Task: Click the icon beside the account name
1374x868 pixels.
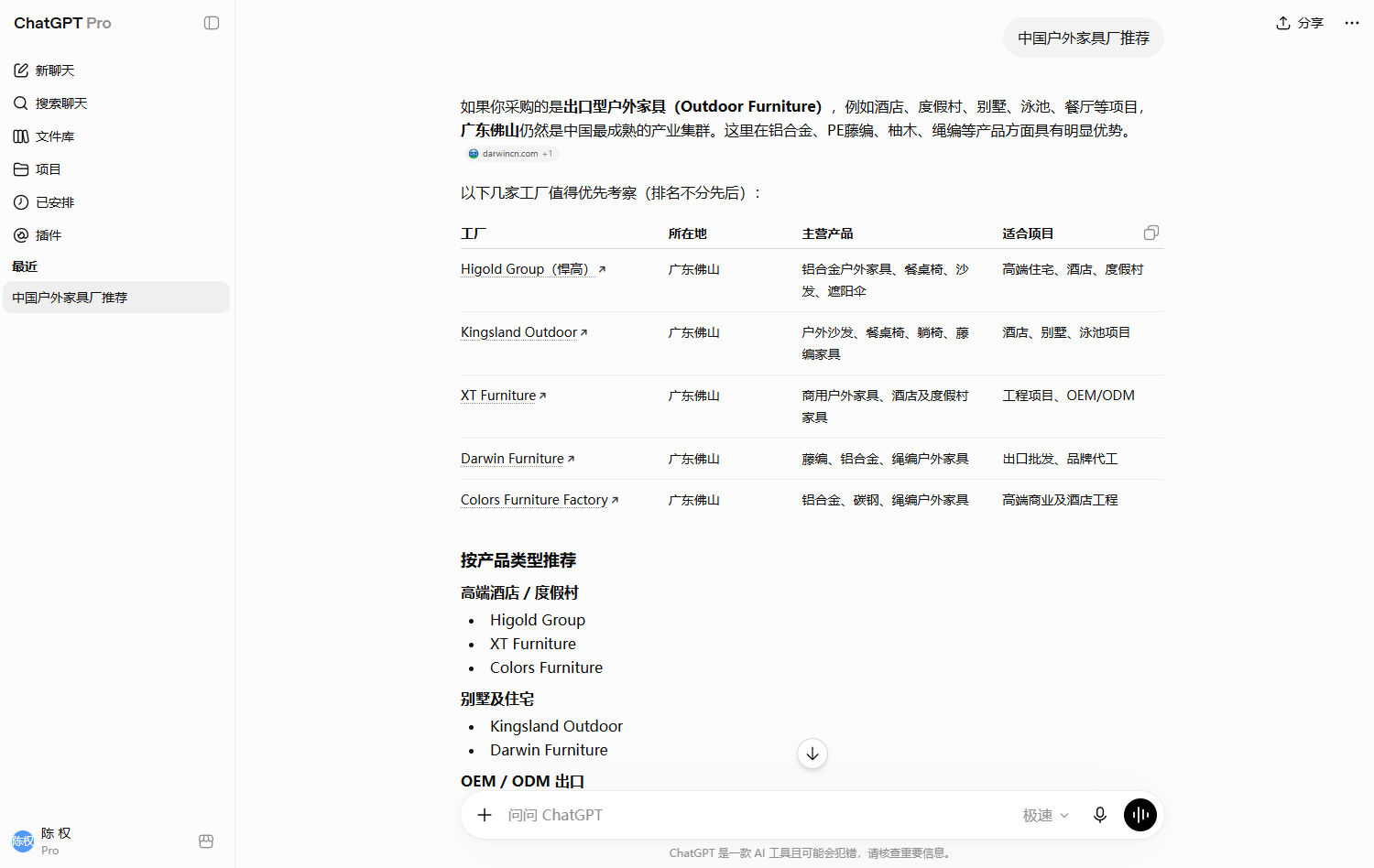Action: [206, 841]
